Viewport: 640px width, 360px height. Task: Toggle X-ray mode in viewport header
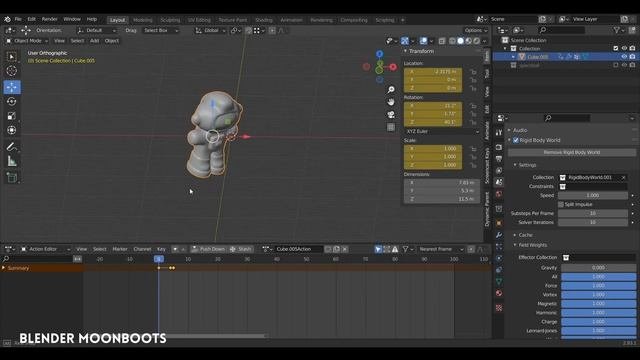tap(442, 41)
